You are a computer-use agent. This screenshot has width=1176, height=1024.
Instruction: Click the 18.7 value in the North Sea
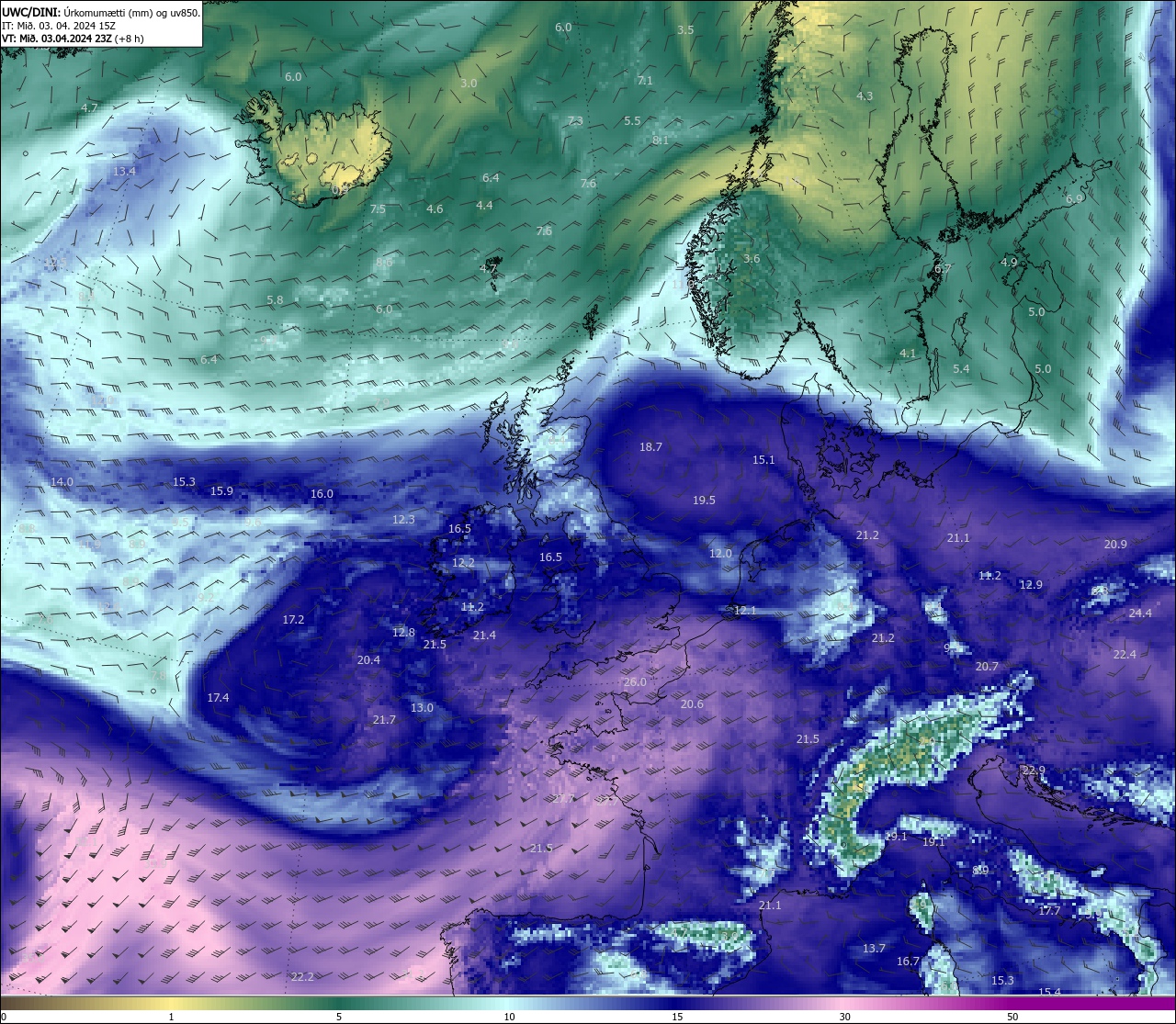point(650,447)
